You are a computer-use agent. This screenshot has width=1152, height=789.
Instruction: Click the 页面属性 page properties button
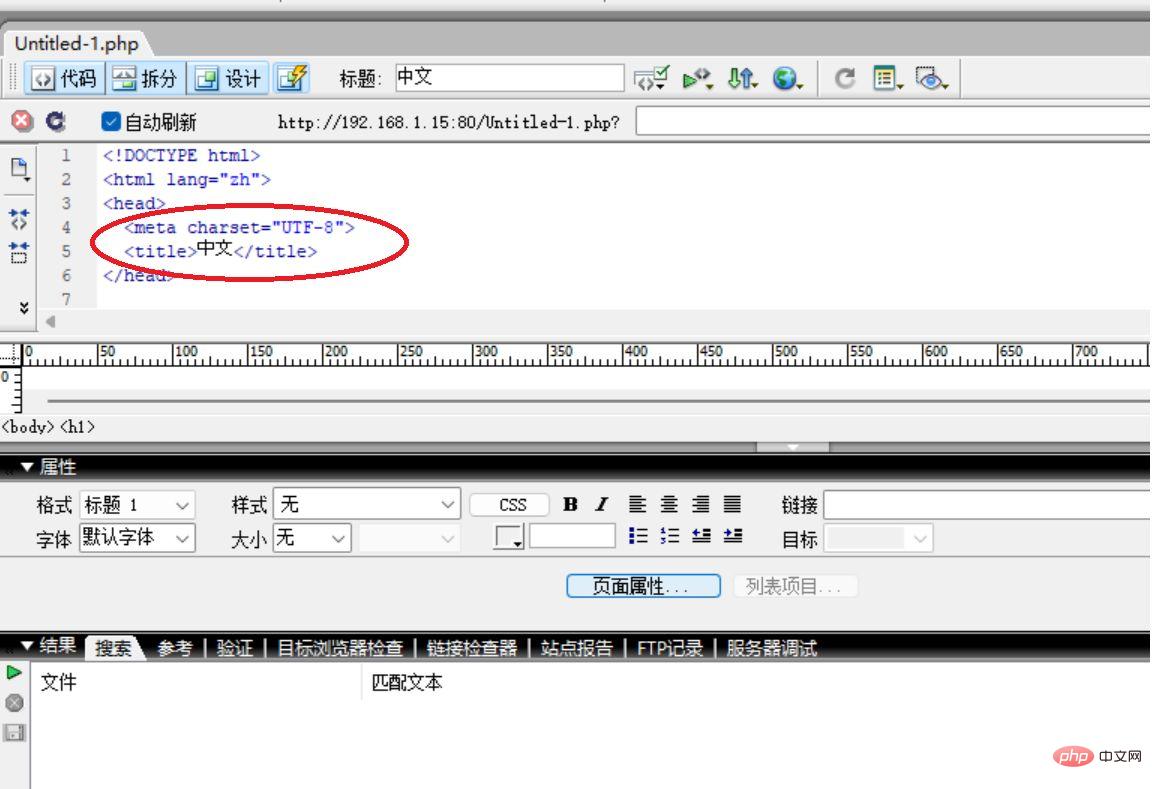pyautogui.click(x=643, y=586)
